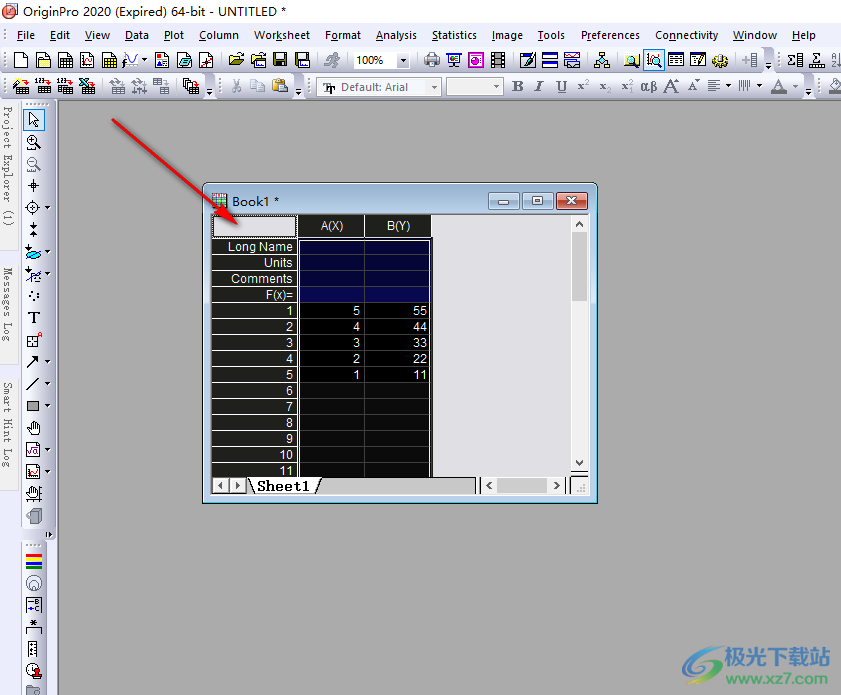This screenshot has height=695, width=841.
Task: Select column B(Y) header
Action: 398,226
